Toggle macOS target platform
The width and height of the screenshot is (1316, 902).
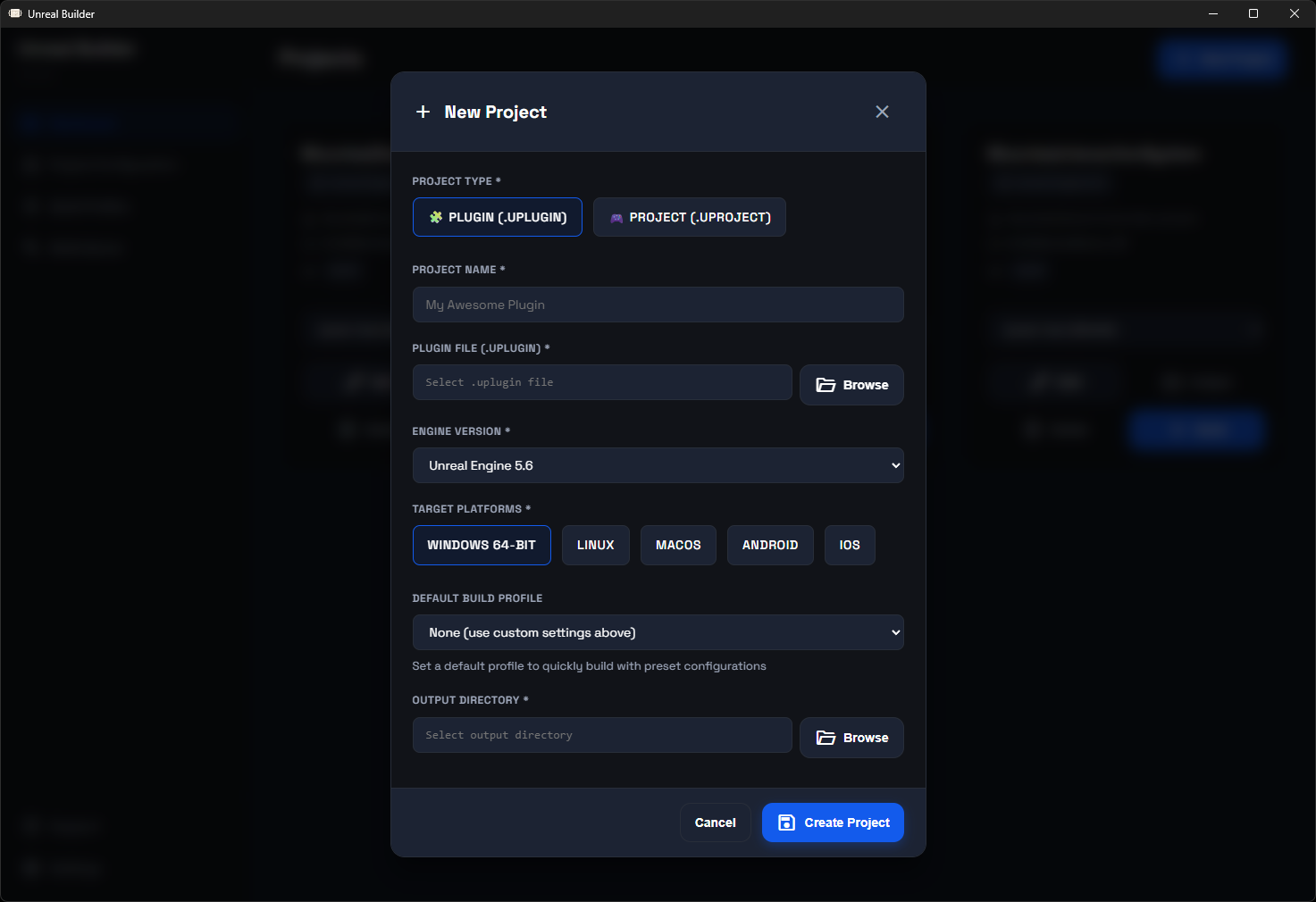click(x=678, y=545)
